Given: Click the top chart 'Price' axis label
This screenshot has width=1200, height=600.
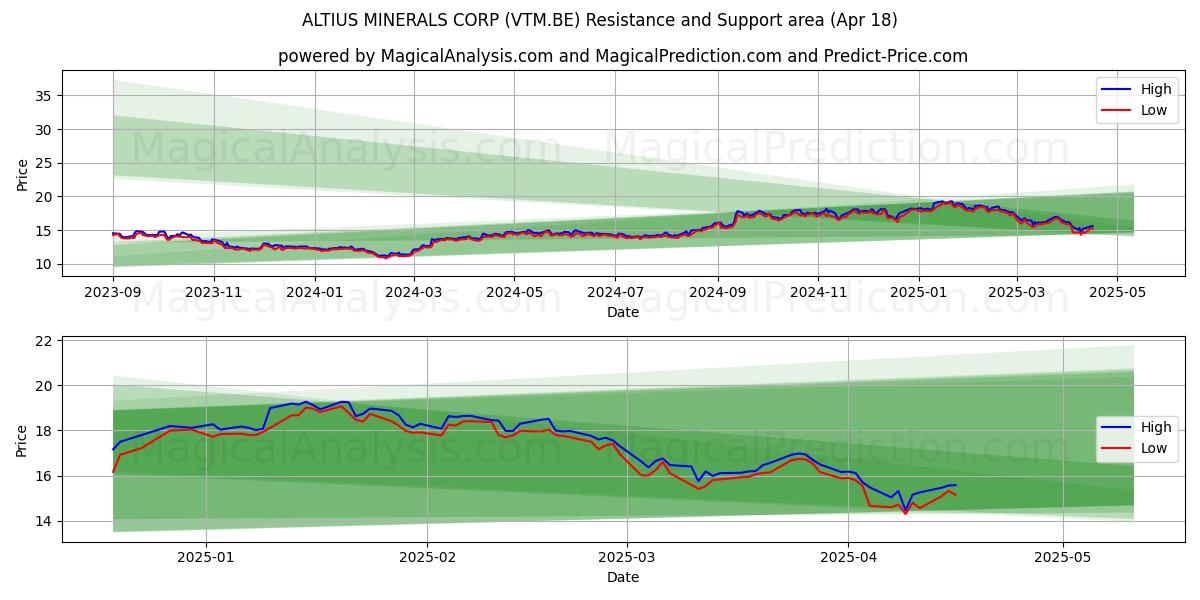Looking at the screenshot, I should pos(23,174).
